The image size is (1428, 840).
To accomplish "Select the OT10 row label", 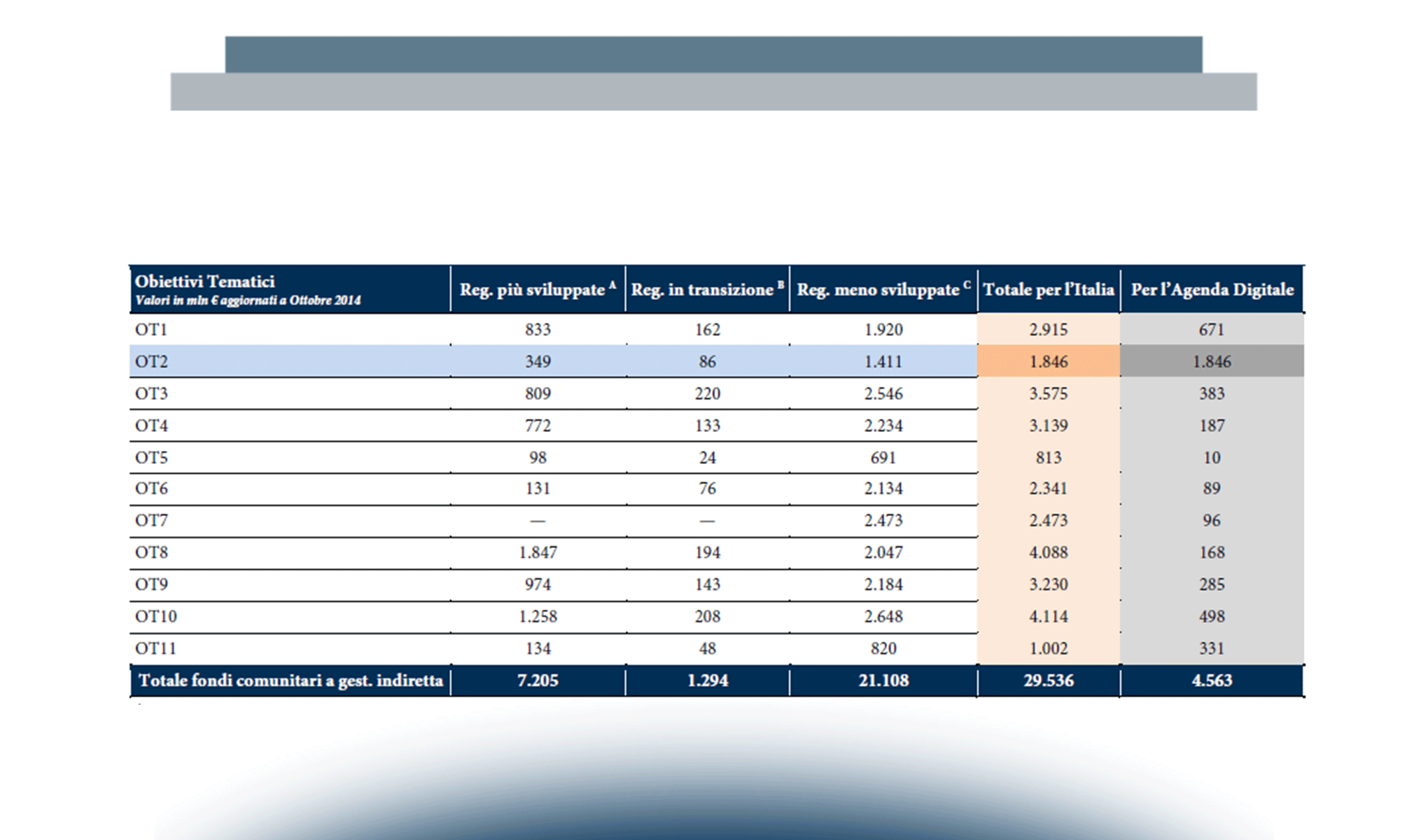I will [x=155, y=617].
